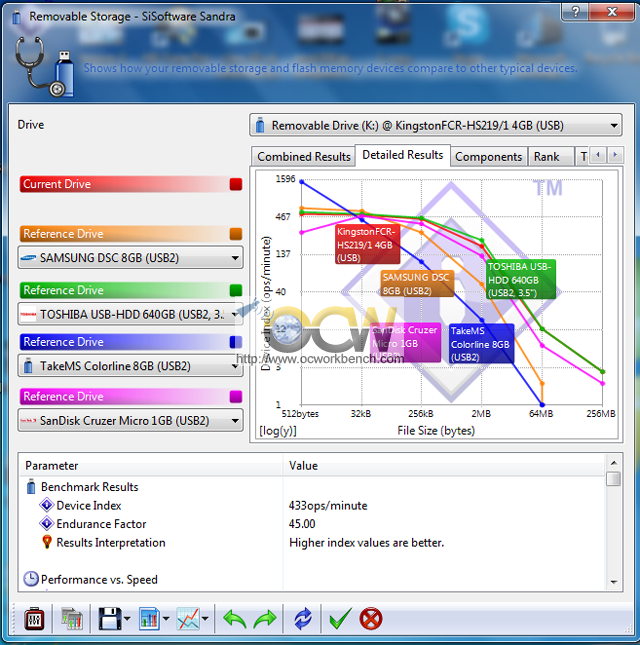Click the benchmark engine options icon
Image resolution: width=640 pixels, height=645 pixels.
tap(34, 619)
